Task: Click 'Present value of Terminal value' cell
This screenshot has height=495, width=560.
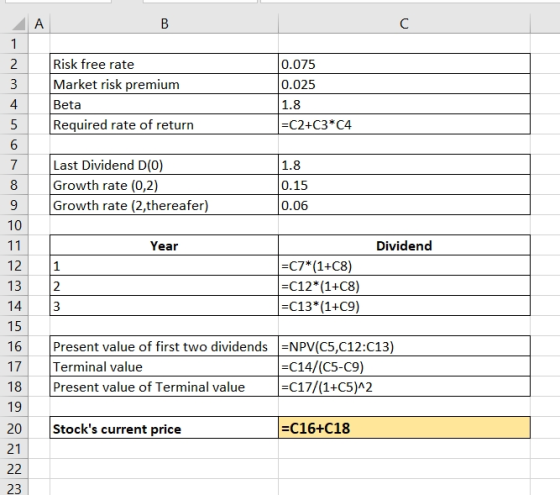Action: (164, 387)
